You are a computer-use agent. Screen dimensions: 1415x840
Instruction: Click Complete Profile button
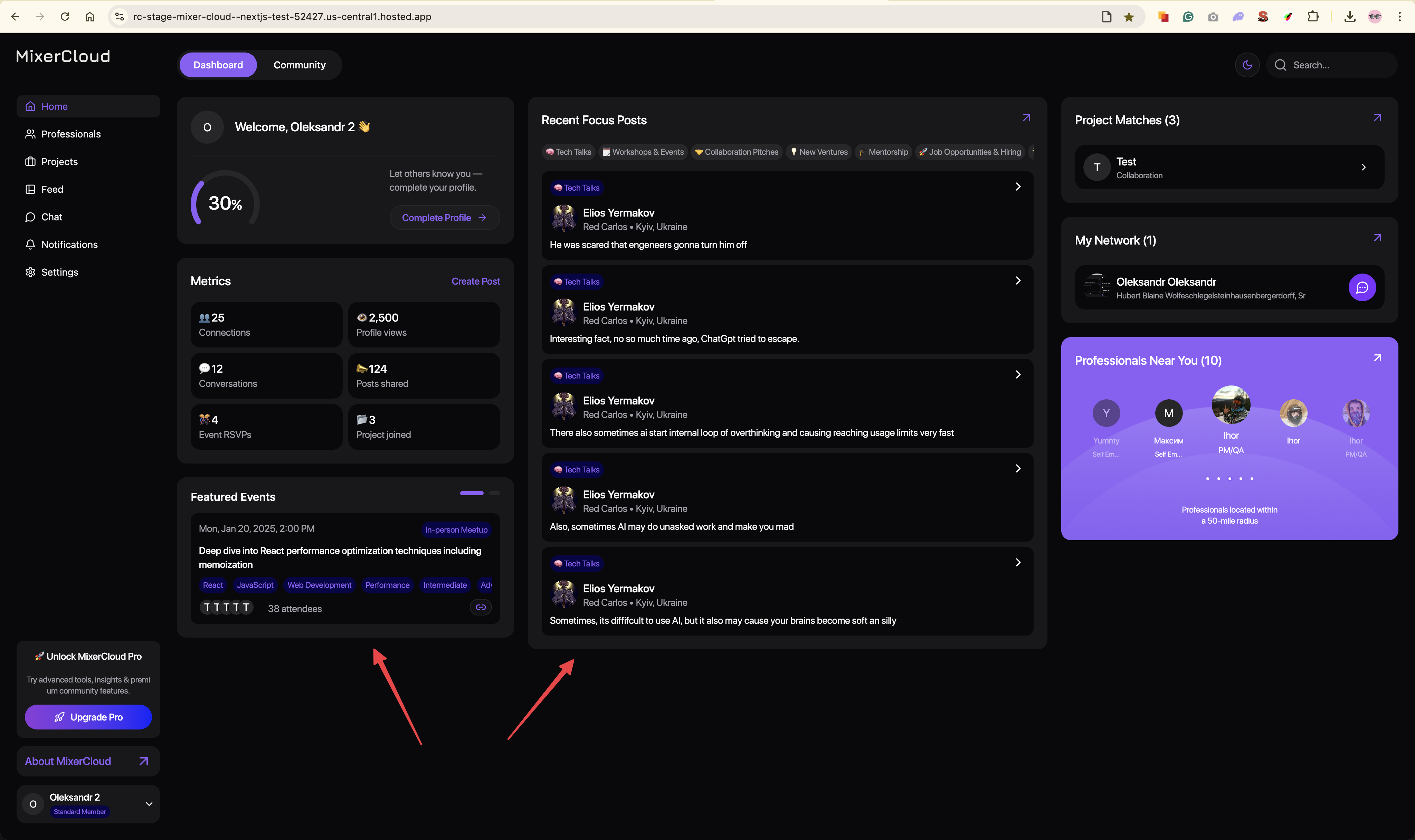tap(444, 218)
